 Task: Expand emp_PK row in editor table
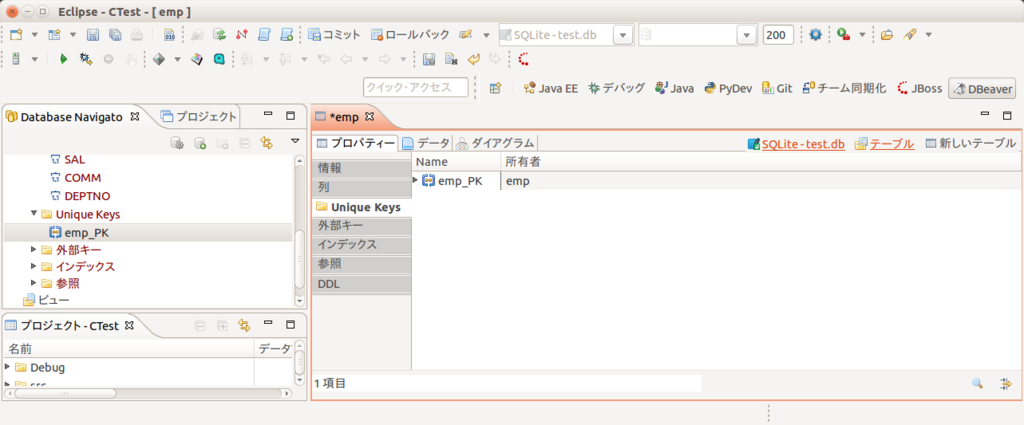coord(415,180)
